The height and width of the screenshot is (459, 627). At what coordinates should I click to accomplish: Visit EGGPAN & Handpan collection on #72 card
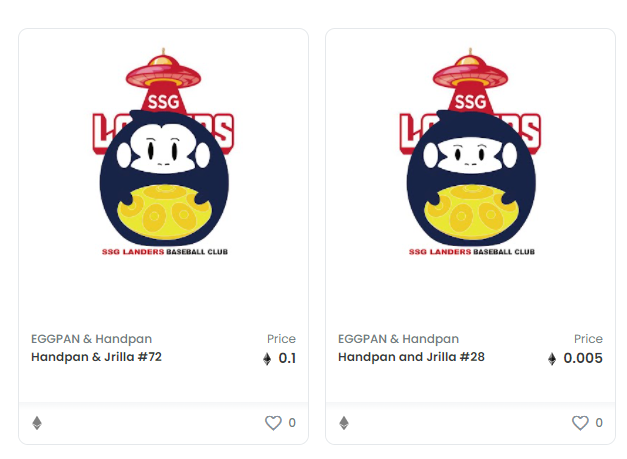coord(92,339)
